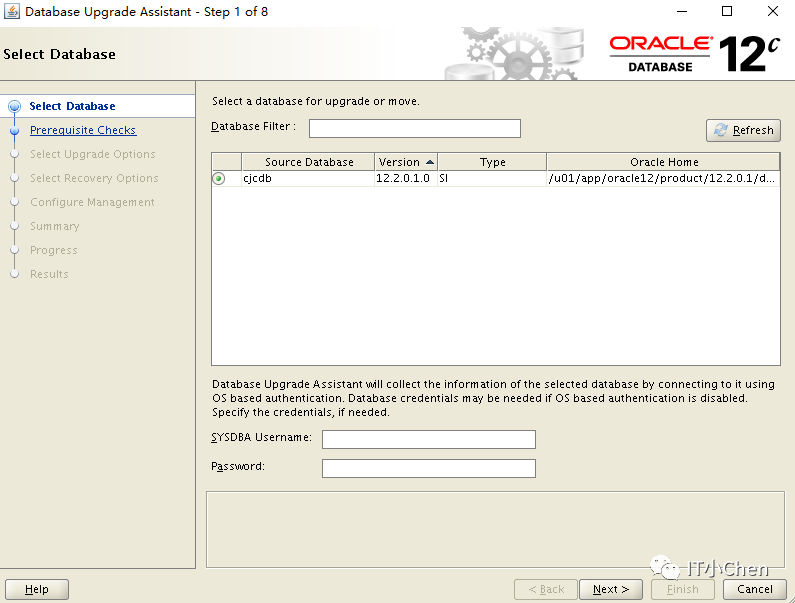Maximize the Database Upgrade Assistant window

click(x=727, y=11)
